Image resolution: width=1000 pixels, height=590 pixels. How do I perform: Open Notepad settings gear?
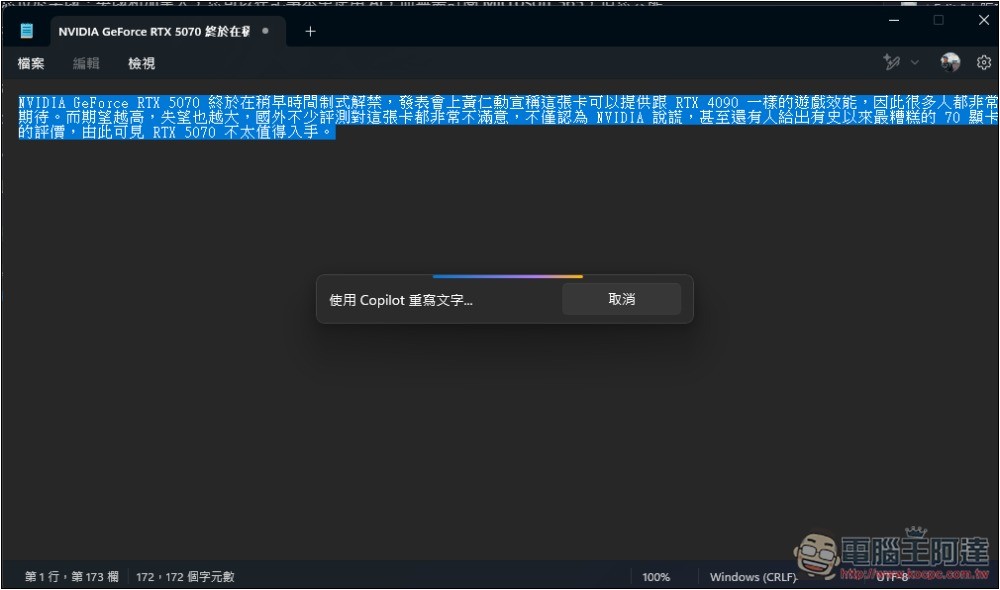(x=983, y=63)
